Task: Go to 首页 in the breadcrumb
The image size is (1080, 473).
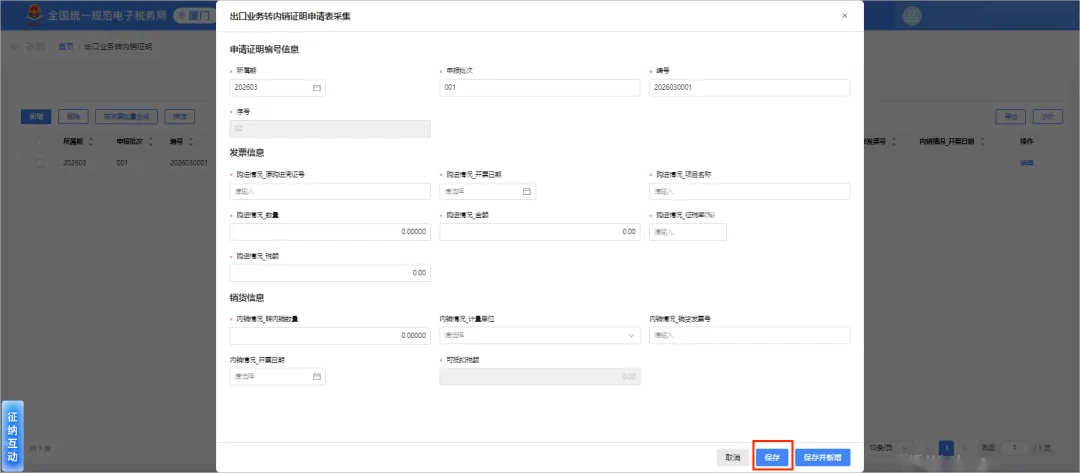Action: [x=65, y=47]
